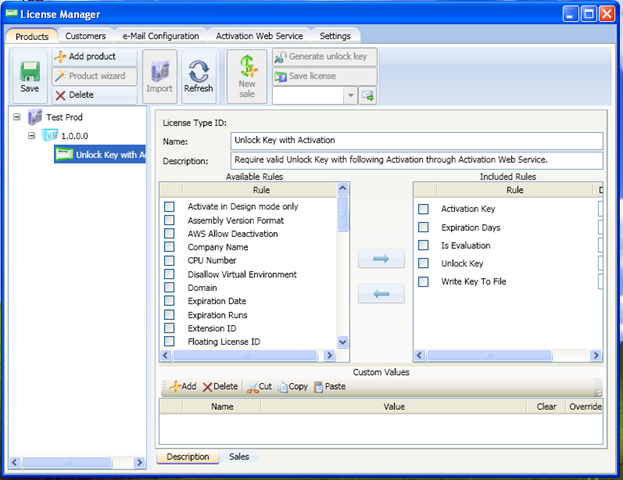Check AWS Allow Deactivation rule

pos(169,234)
